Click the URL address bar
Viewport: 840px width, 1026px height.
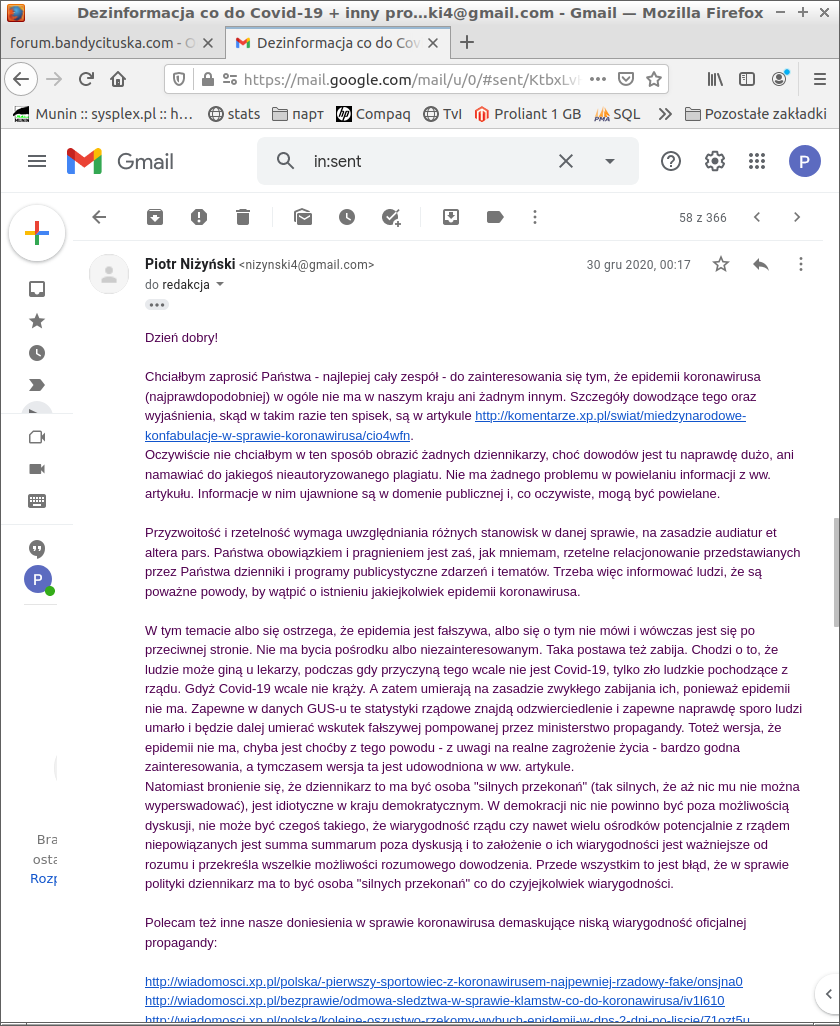click(410, 79)
